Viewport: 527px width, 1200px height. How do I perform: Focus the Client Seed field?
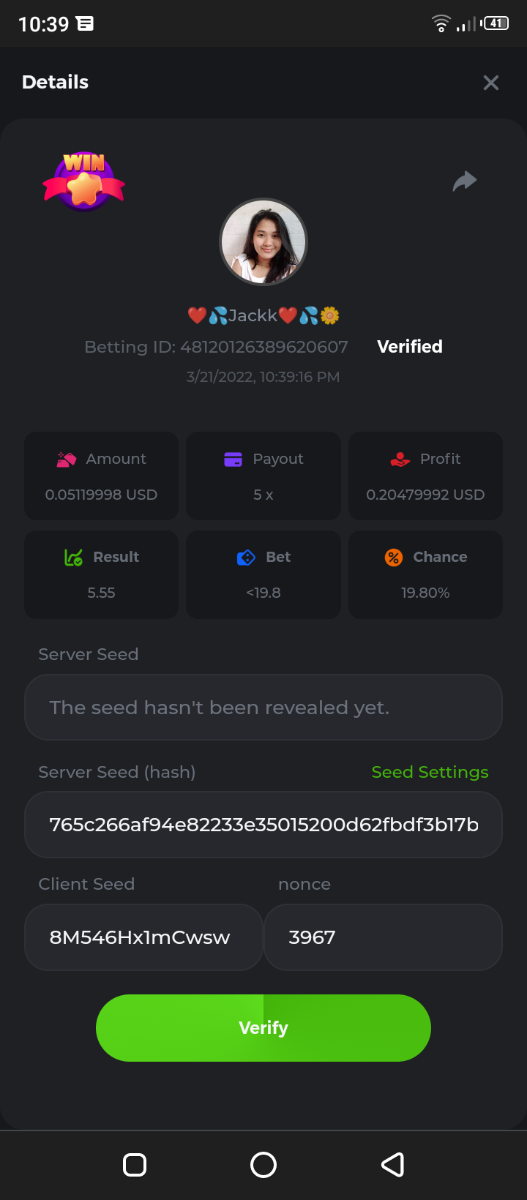(x=143, y=937)
